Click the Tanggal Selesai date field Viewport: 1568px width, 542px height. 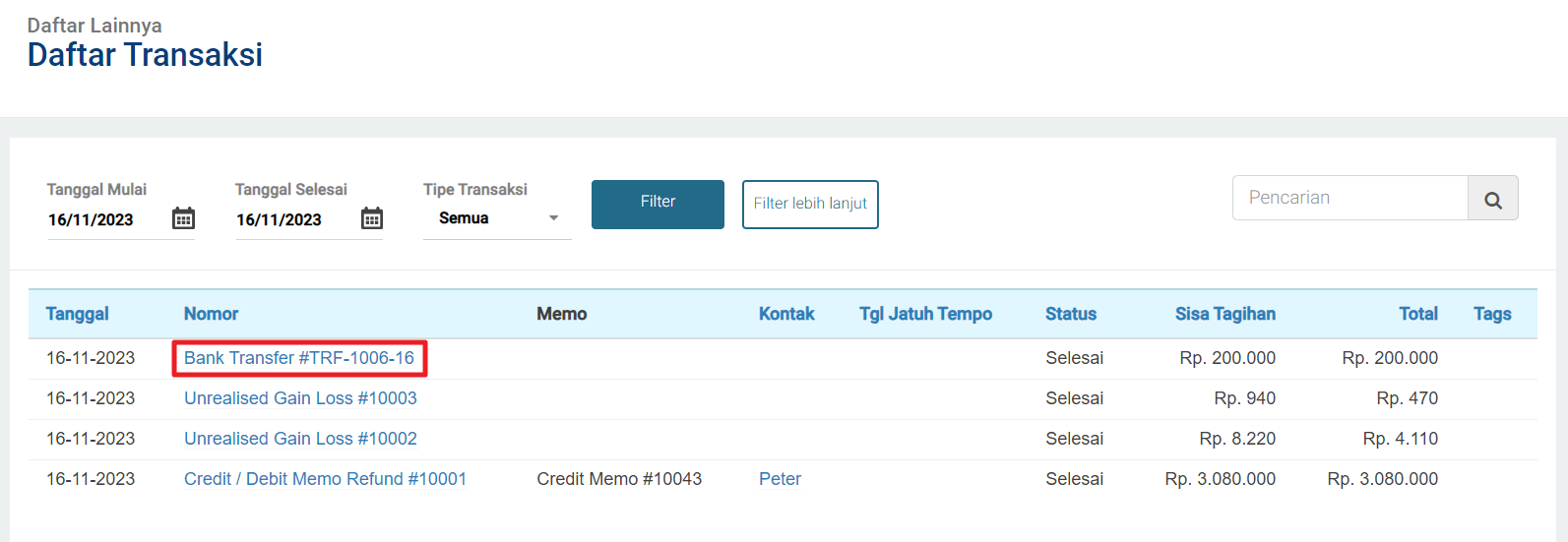(291, 219)
